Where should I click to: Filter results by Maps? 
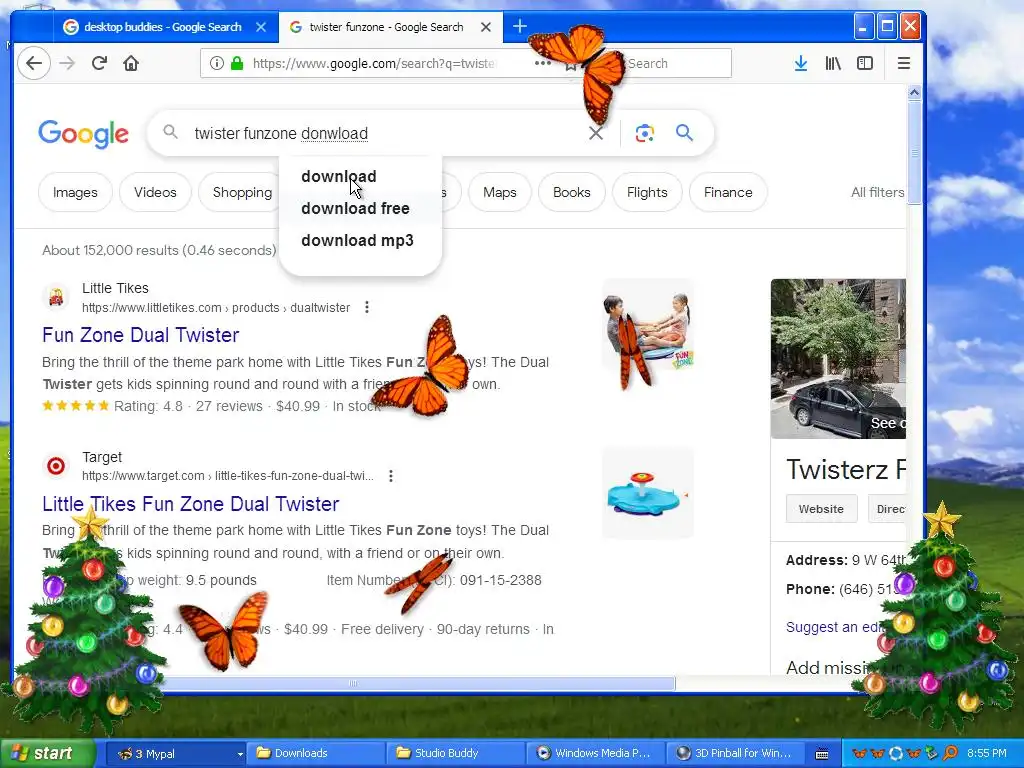pyautogui.click(x=500, y=192)
